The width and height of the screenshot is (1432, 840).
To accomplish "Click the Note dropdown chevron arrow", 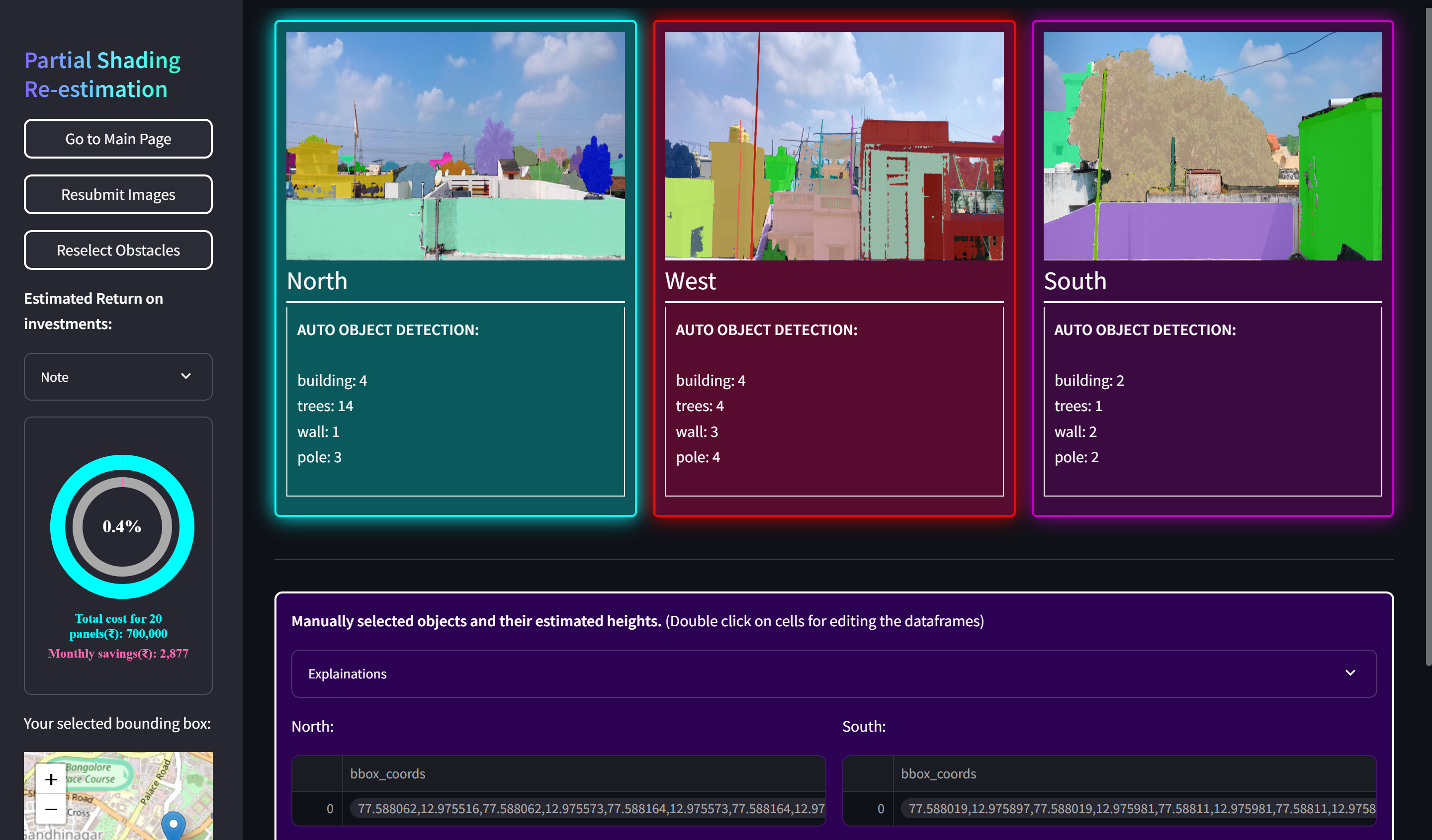I will 186,377.
